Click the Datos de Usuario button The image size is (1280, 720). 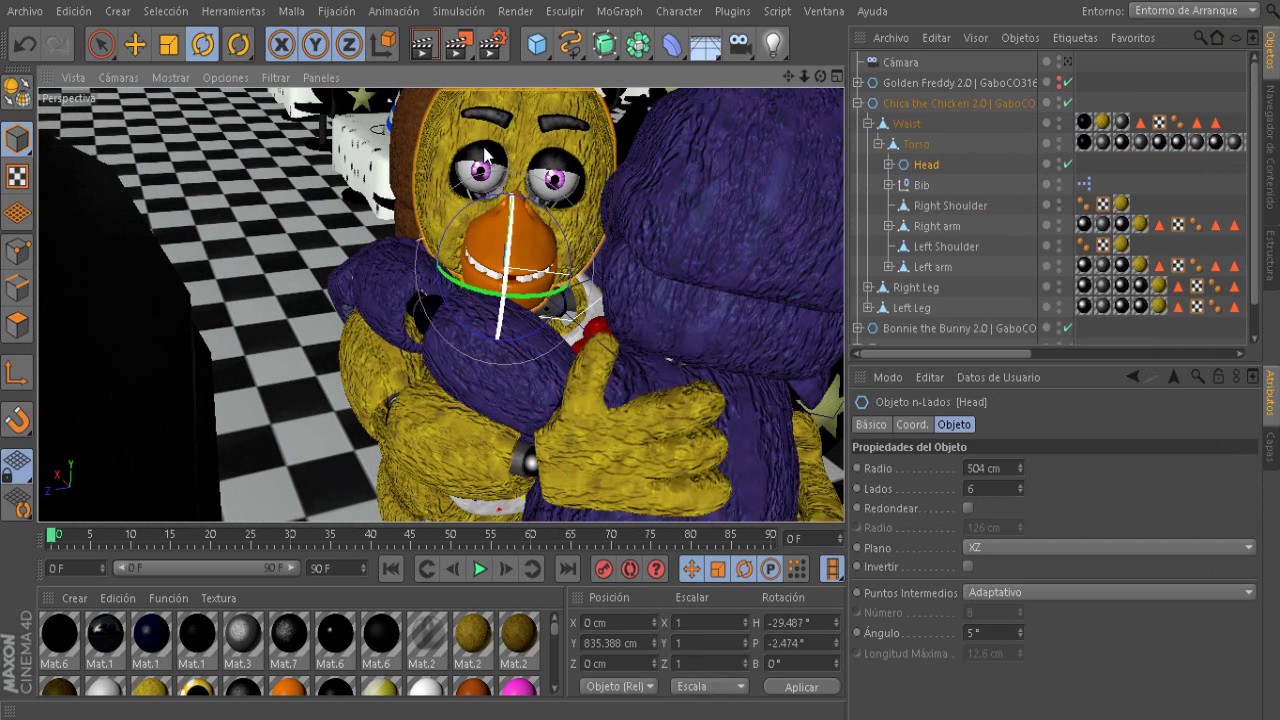point(998,377)
